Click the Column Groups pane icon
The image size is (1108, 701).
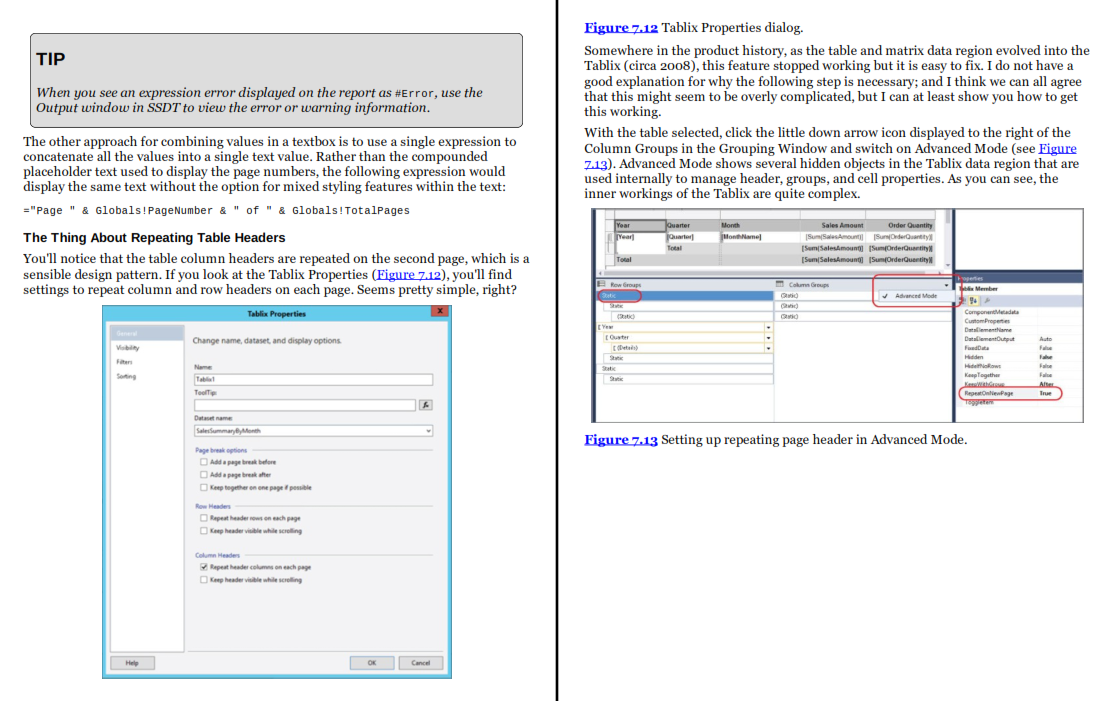pos(780,284)
